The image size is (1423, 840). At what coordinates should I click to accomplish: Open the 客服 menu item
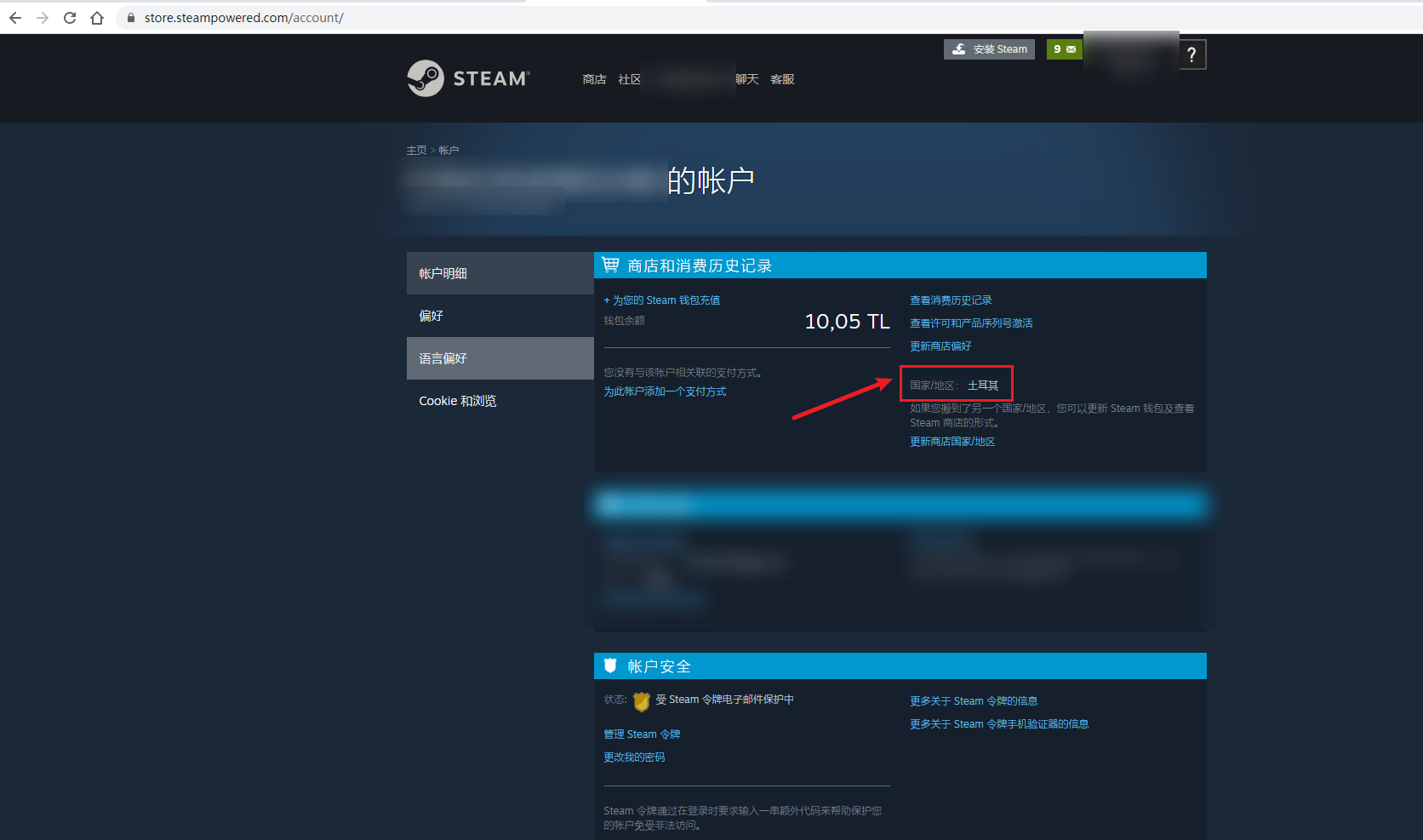click(x=782, y=79)
